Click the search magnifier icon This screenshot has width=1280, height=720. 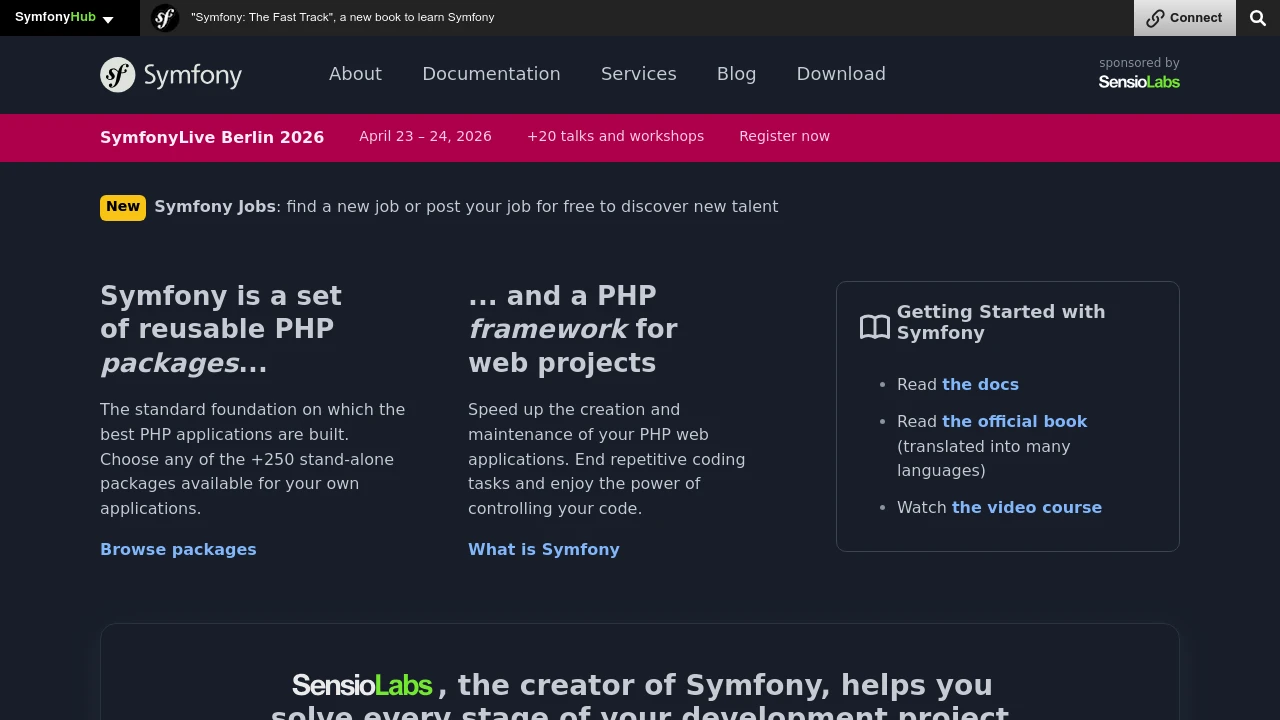1258,17
